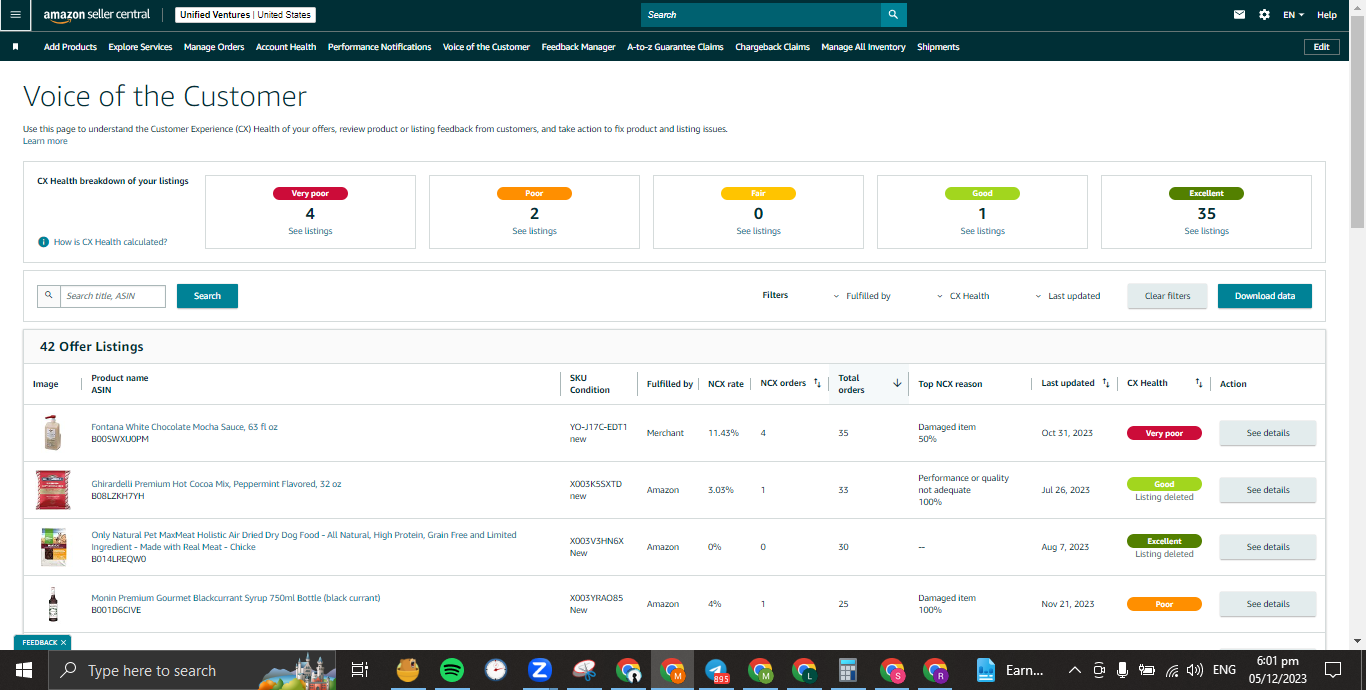
Task: Sort by Last updated arrows
Action: tap(1105, 383)
